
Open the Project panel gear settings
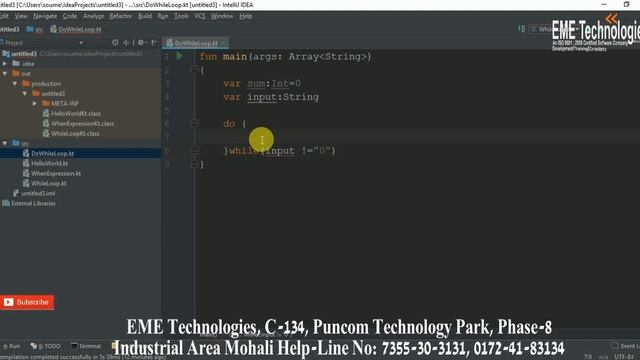coord(141,42)
